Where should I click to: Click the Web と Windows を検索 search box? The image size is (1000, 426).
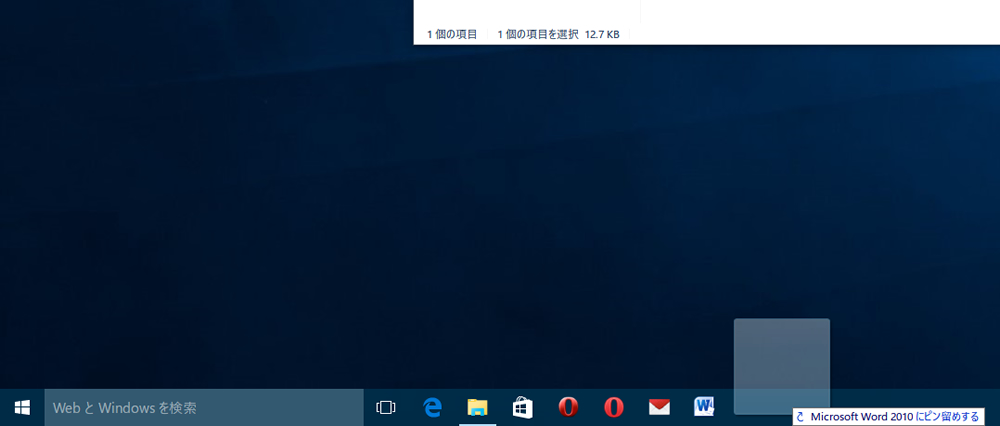coord(204,408)
